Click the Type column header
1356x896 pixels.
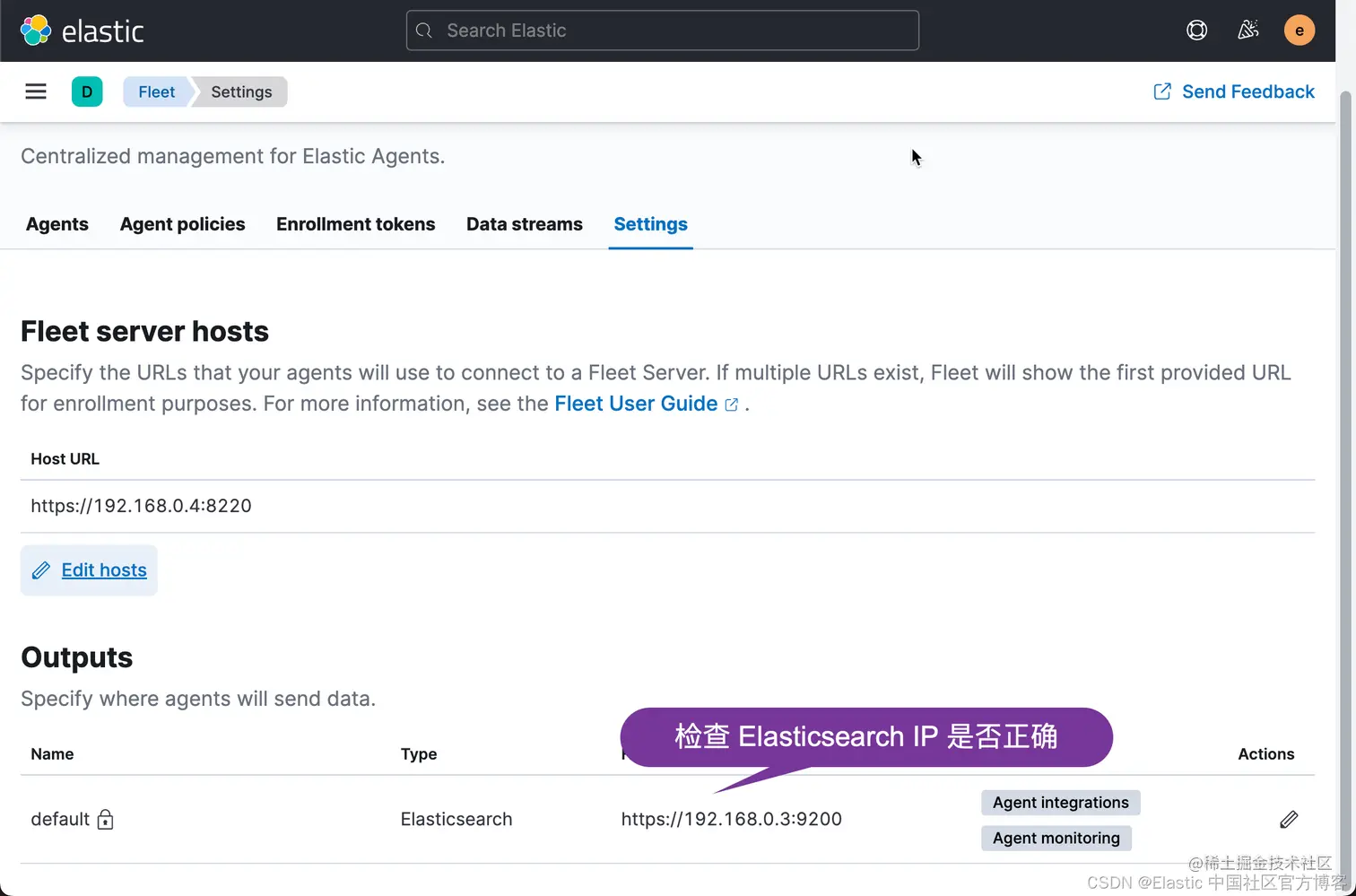click(x=419, y=754)
